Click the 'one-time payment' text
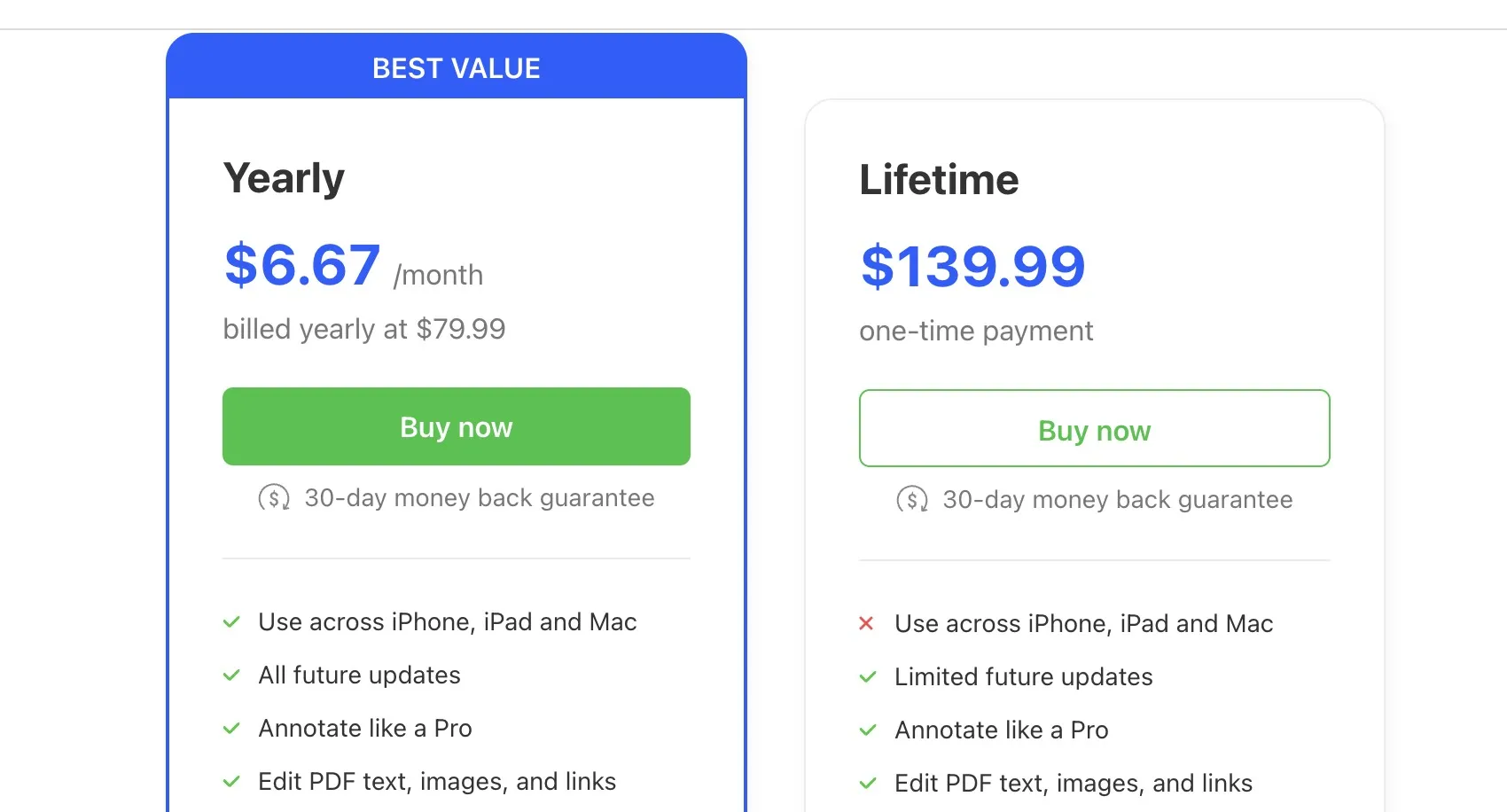The image size is (1507, 812). (976, 331)
